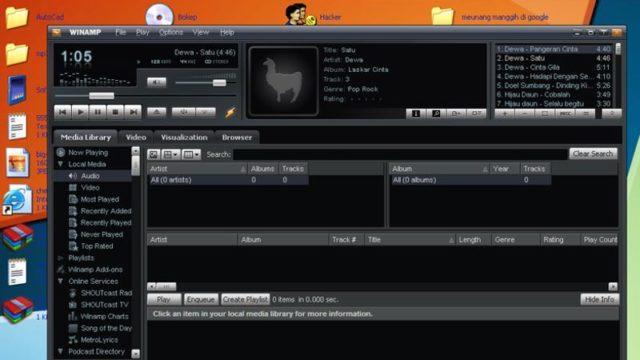Click the magnifier button below album art
Viewport: 640px width, 360px height.
click(x=436, y=114)
